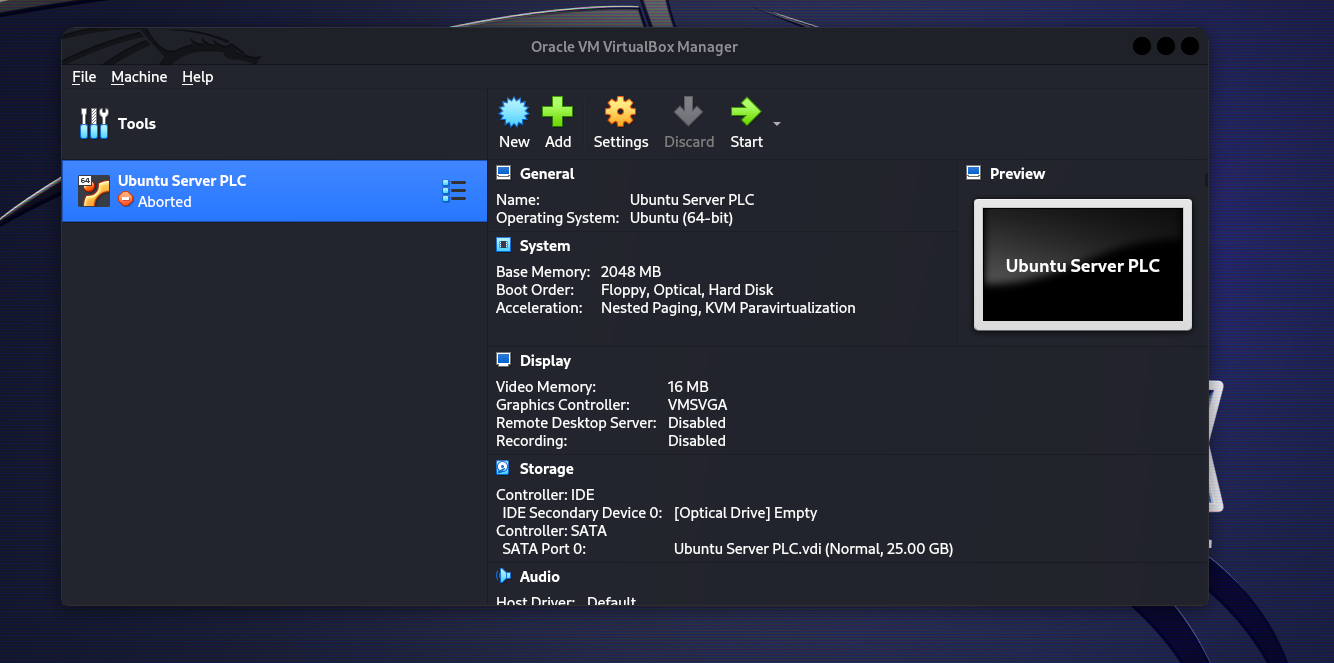Click the General section heading link
Screen dimensions: 1334x663
547,174
